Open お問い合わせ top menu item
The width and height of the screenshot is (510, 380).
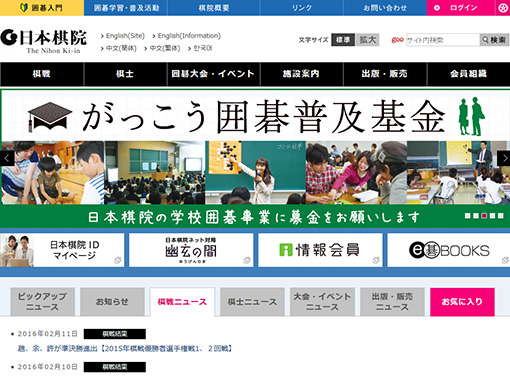pos(385,8)
